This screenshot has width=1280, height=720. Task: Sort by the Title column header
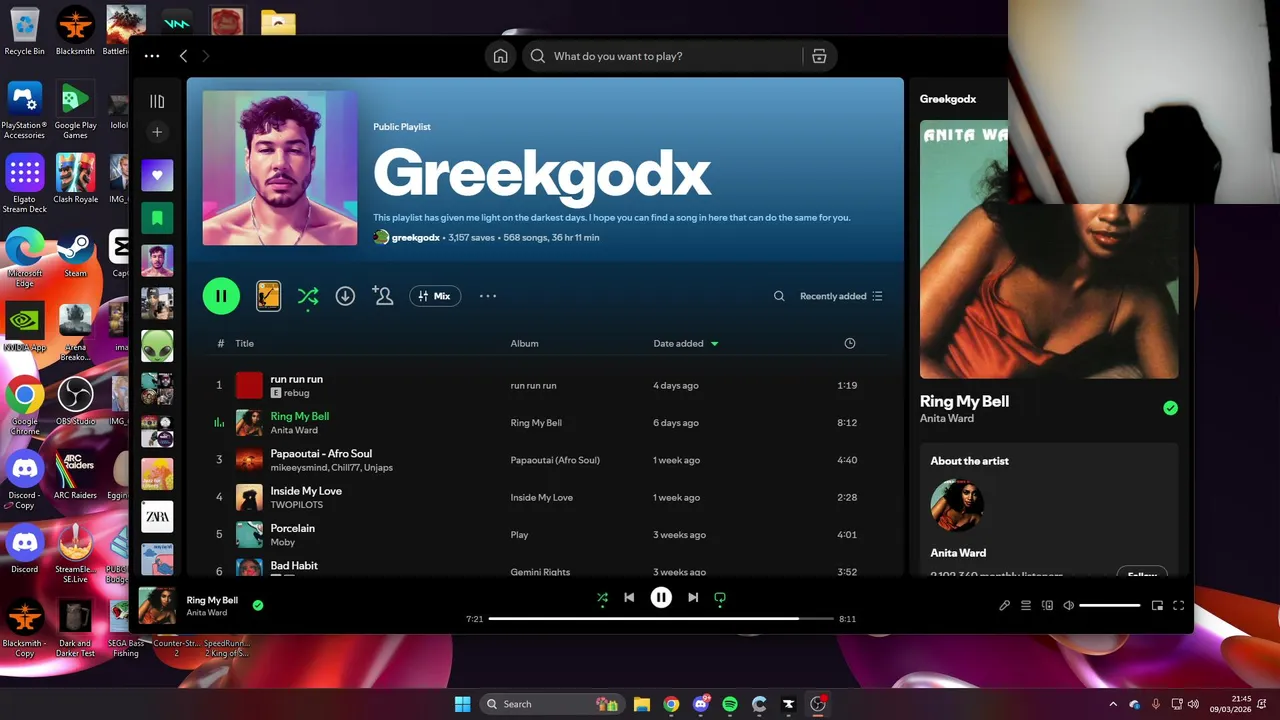245,343
